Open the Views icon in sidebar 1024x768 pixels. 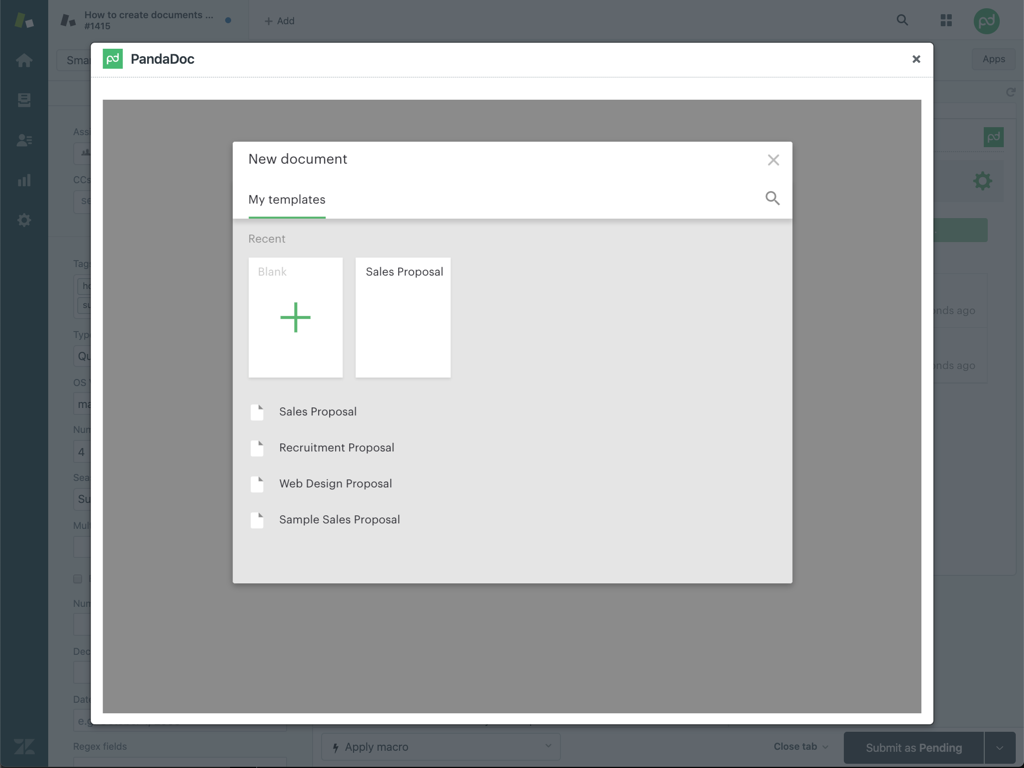[x=24, y=101]
